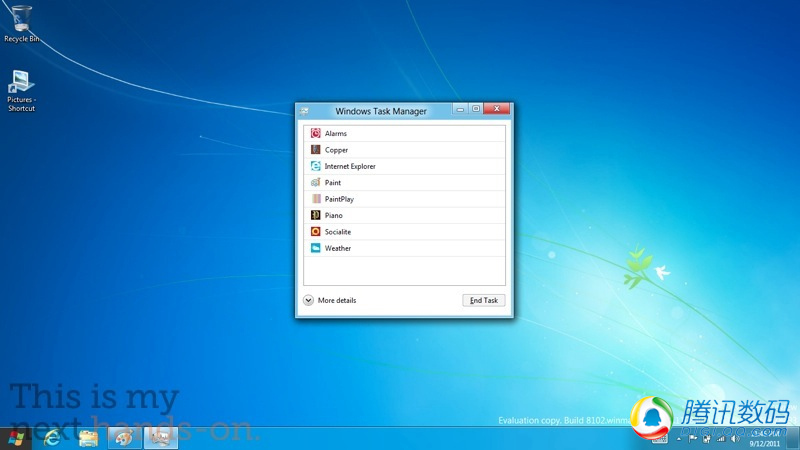Open the Recycle Bin desktop icon
This screenshot has height=450, width=800.
coord(21,23)
